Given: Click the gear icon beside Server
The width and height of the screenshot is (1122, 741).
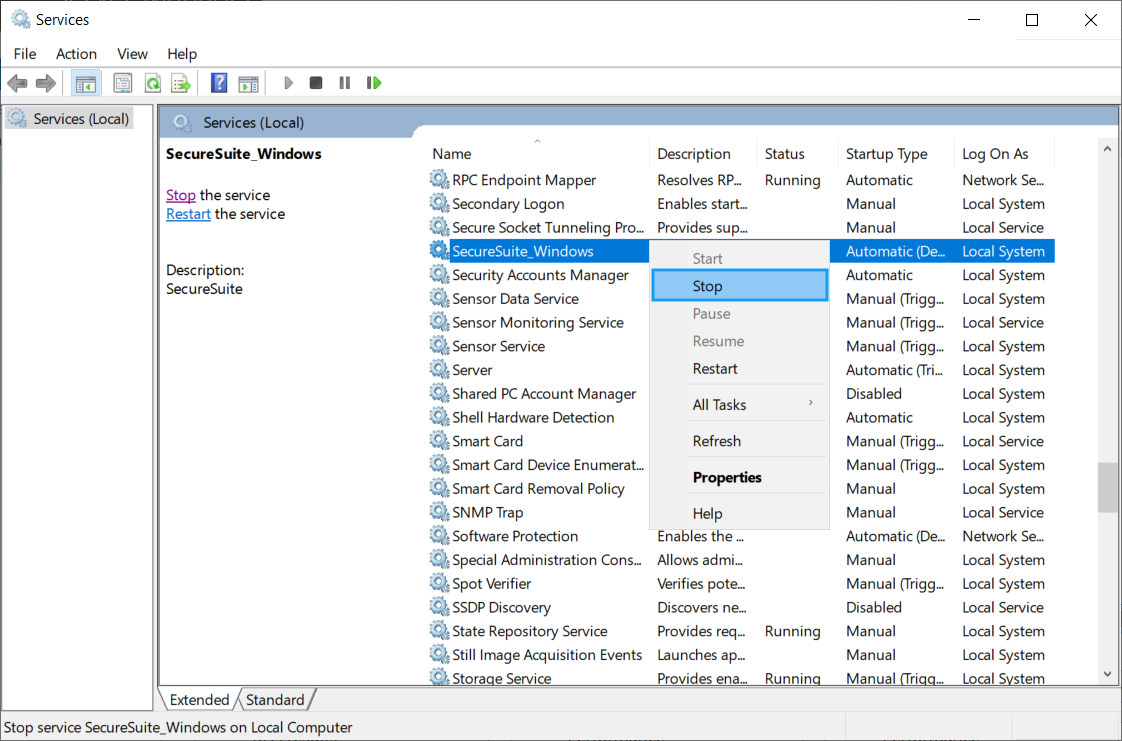Looking at the screenshot, I should pyautogui.click(x=439, y=369).
